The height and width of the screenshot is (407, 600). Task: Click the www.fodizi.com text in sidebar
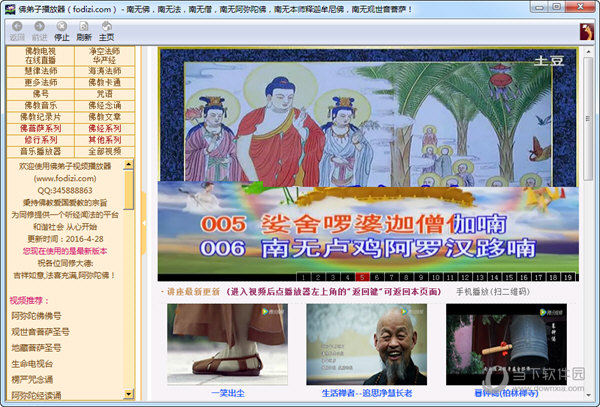[65, 178]
